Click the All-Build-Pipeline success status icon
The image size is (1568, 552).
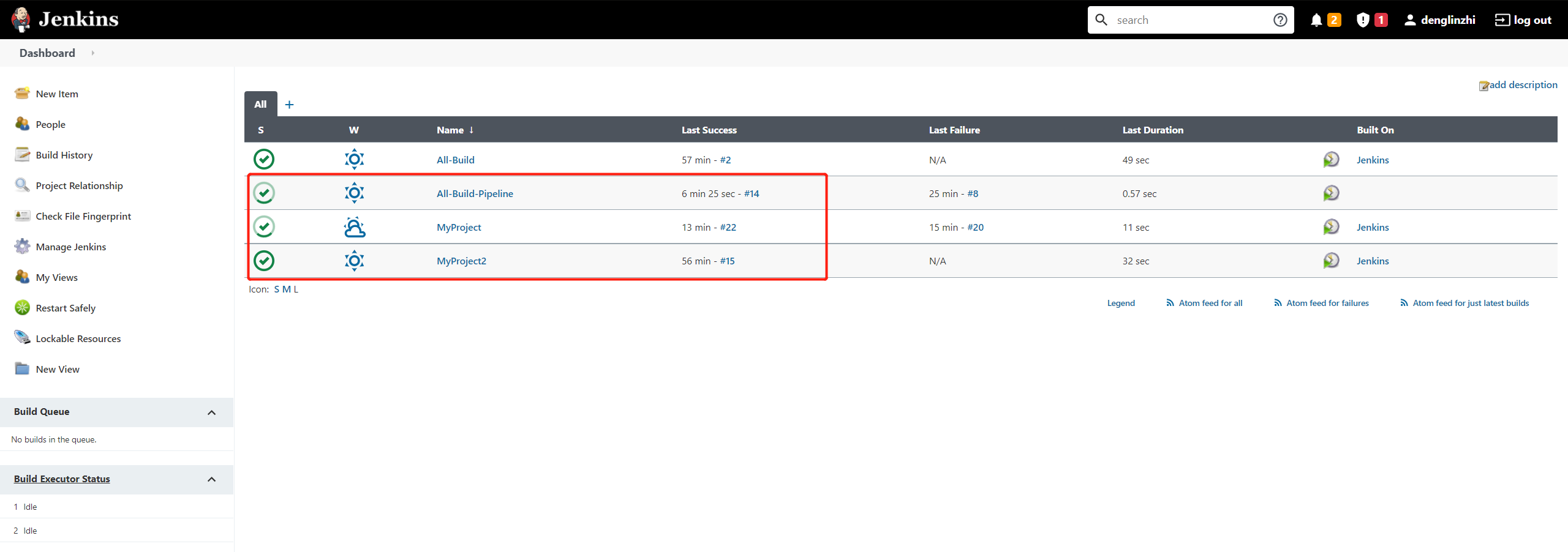coord(264,193)
